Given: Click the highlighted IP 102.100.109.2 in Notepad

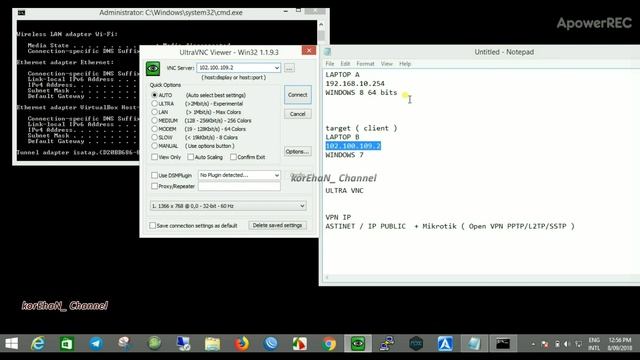Looking at the screenshot, I should click(x=353, y=146).
